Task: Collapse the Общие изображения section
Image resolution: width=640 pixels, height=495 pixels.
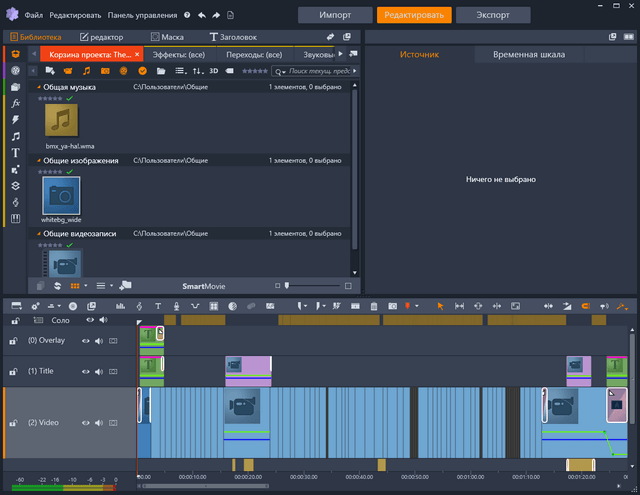Action: click(x=40, y=161)
